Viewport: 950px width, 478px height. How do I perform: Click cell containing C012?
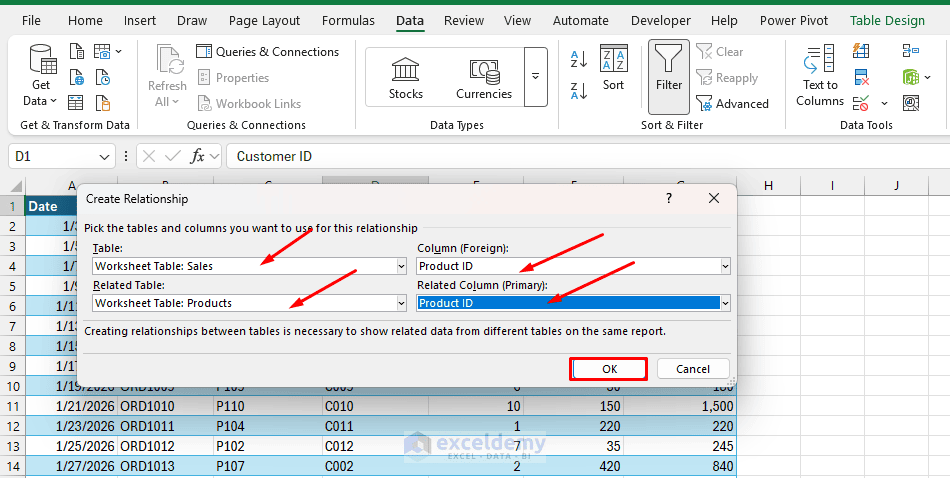[375, 446]
